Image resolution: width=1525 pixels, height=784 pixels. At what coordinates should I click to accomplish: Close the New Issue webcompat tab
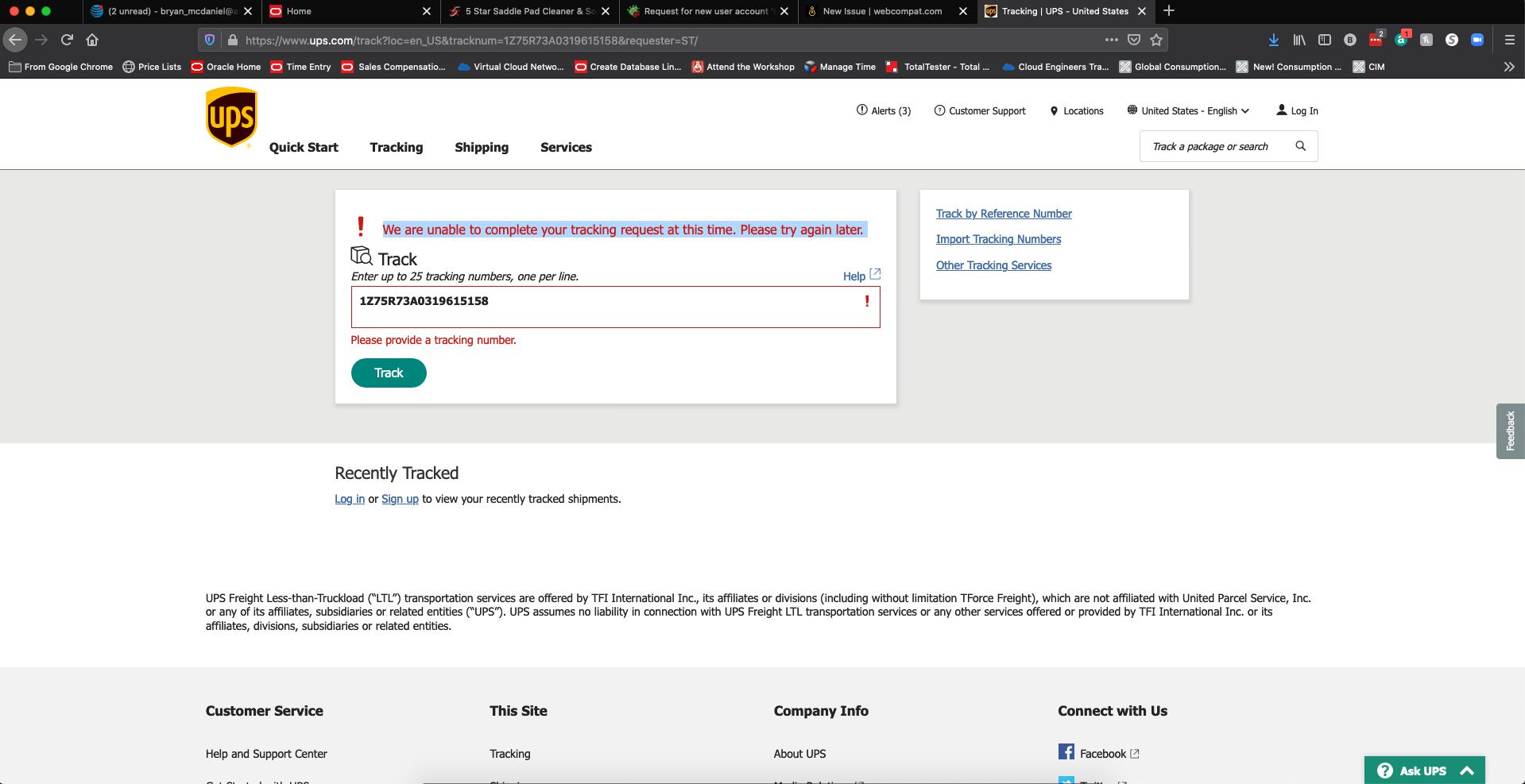point(963,11)
